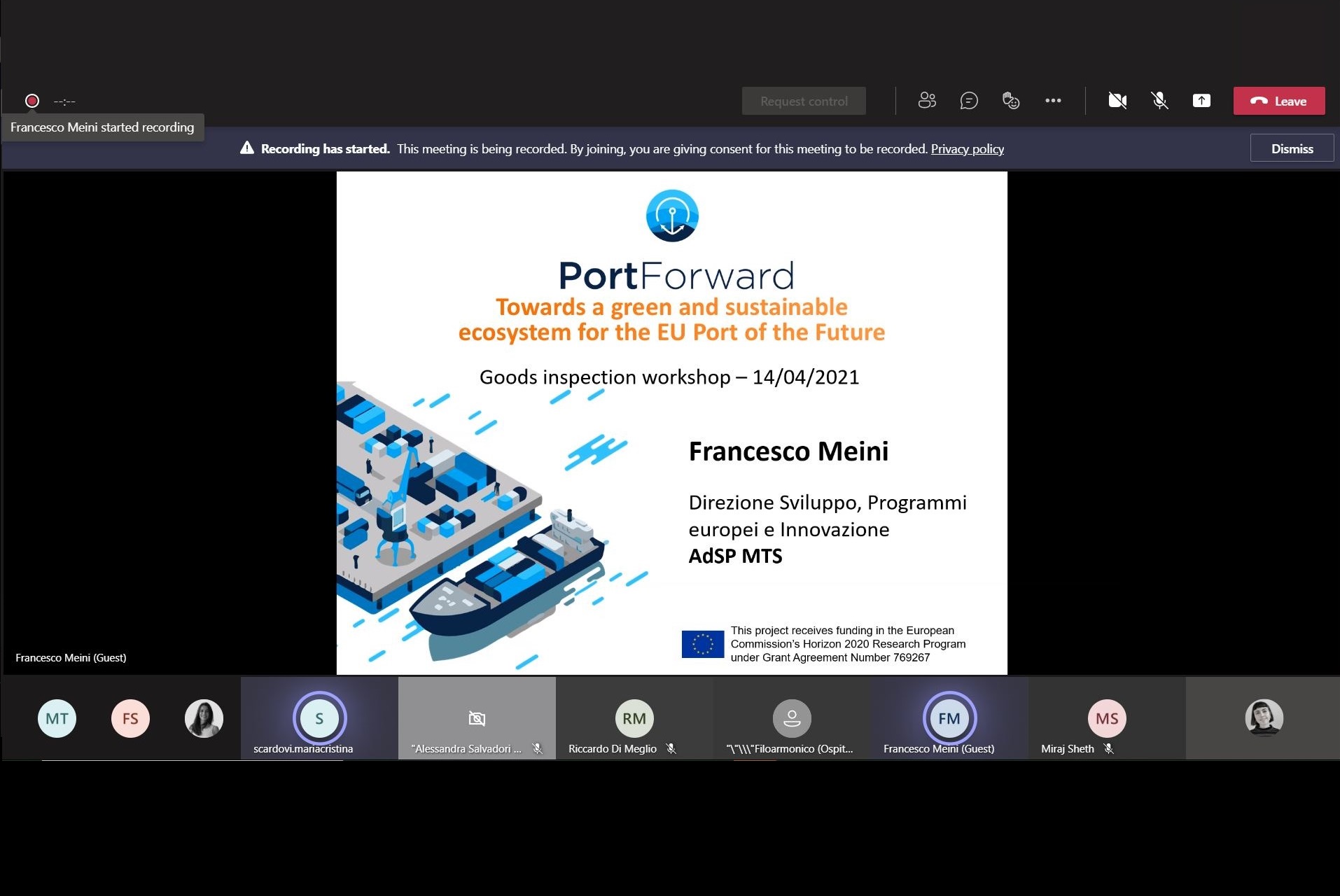Click the disabled Request control button
The image size is (1340, 896).
(x=804, y=101)
